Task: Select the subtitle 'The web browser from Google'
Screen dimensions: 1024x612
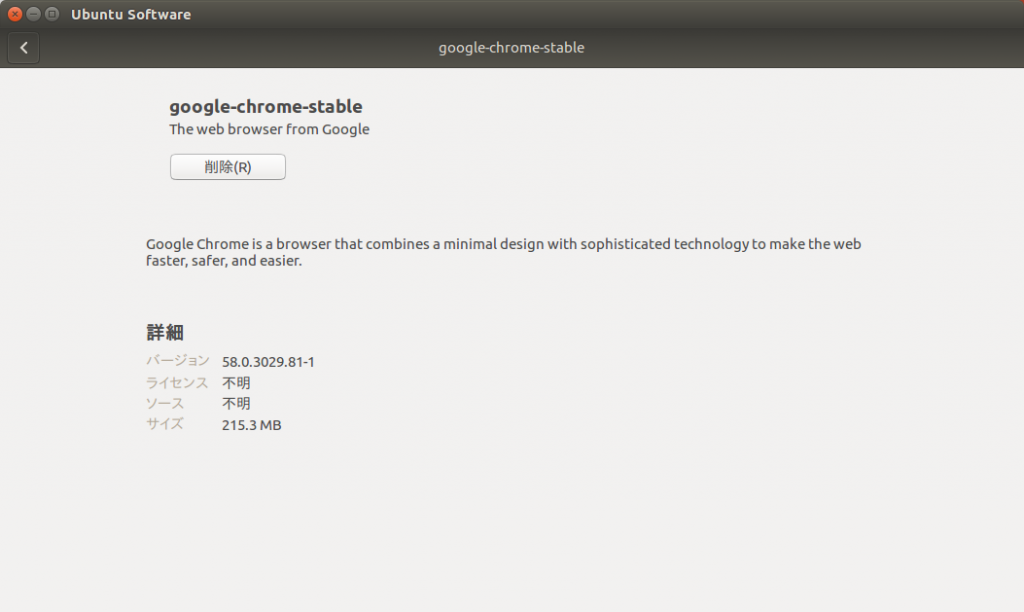Action: pyautogui.click(x=269, y=129)
